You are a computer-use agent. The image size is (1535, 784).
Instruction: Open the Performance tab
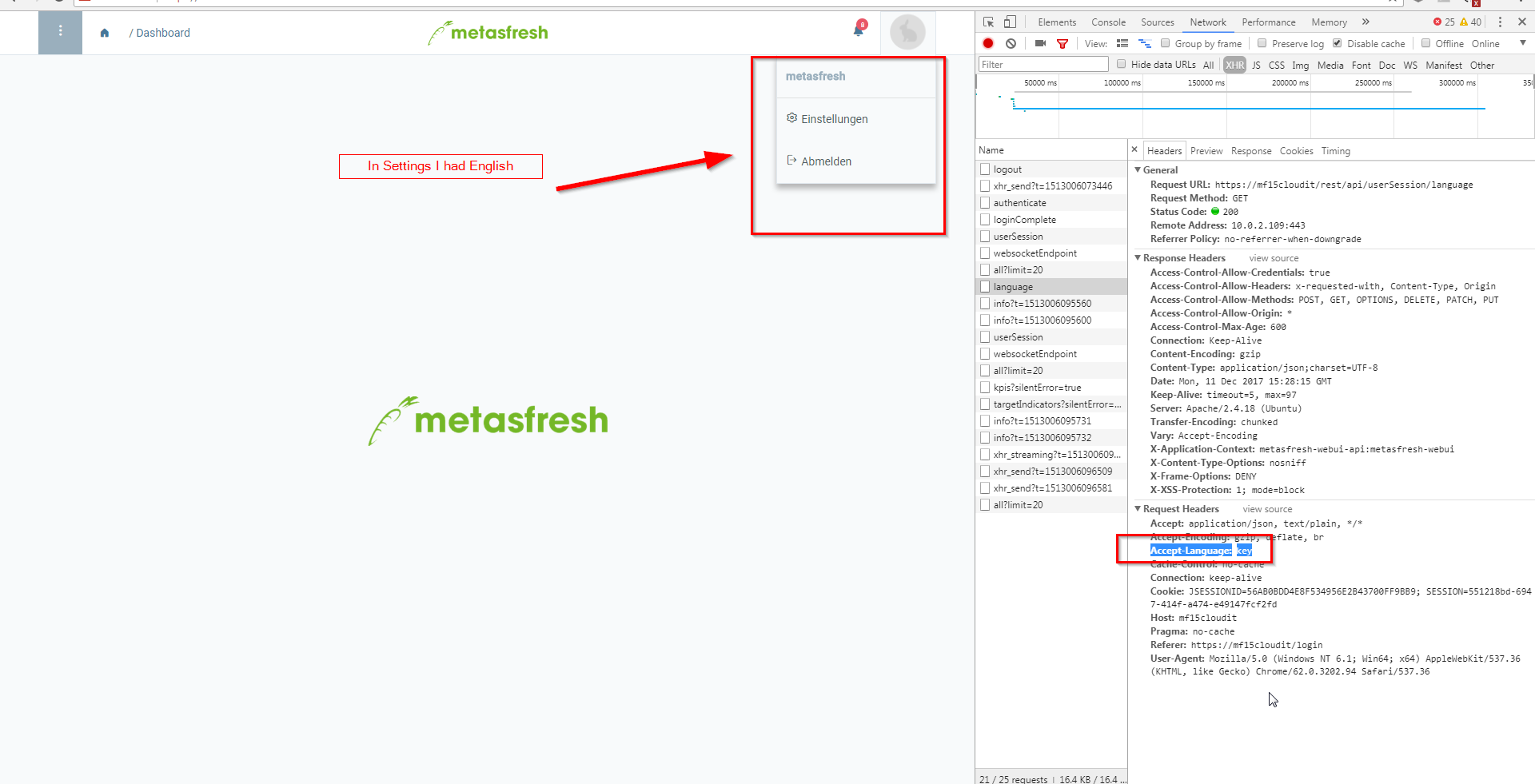click(1268, 22)
